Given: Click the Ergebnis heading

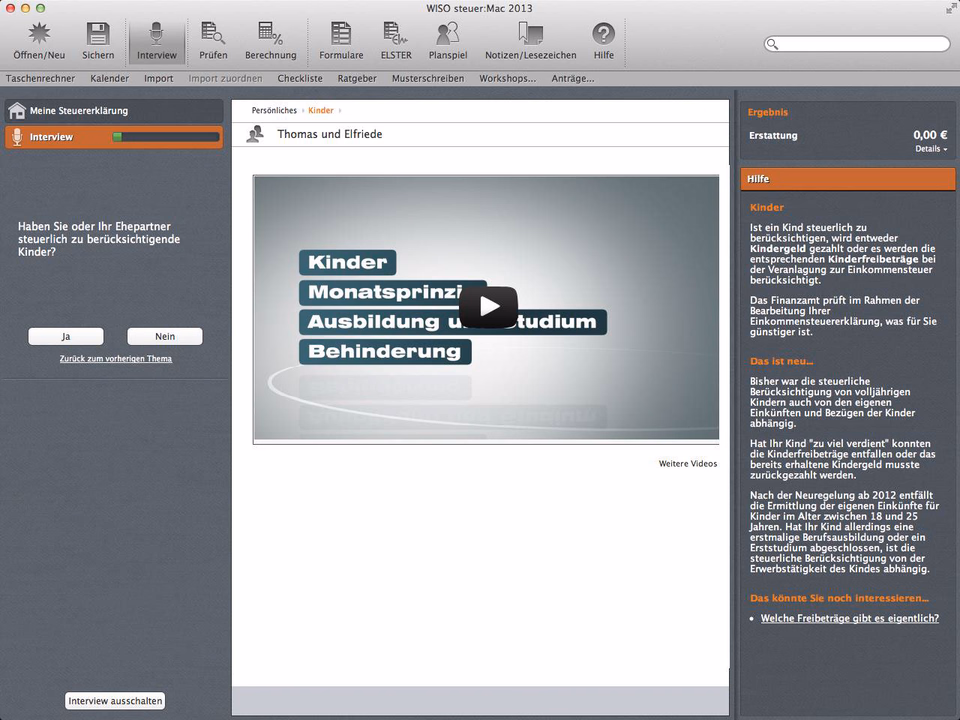Looking at the screenshot, I should point(768,112).
